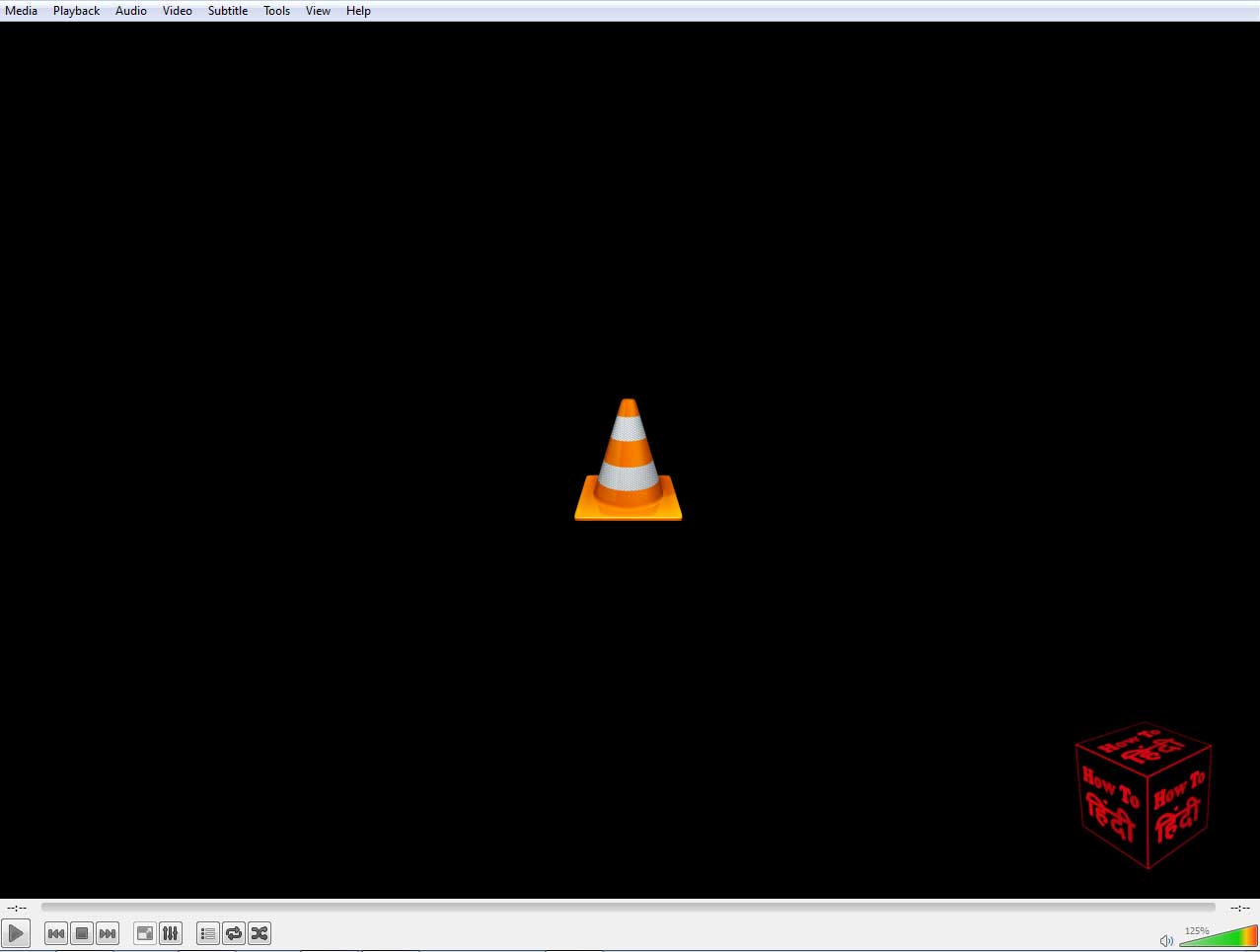The width and height of the screenshot is (1260, 952).
Task: Stop playback with the stop button
Action: pos(82,933)
